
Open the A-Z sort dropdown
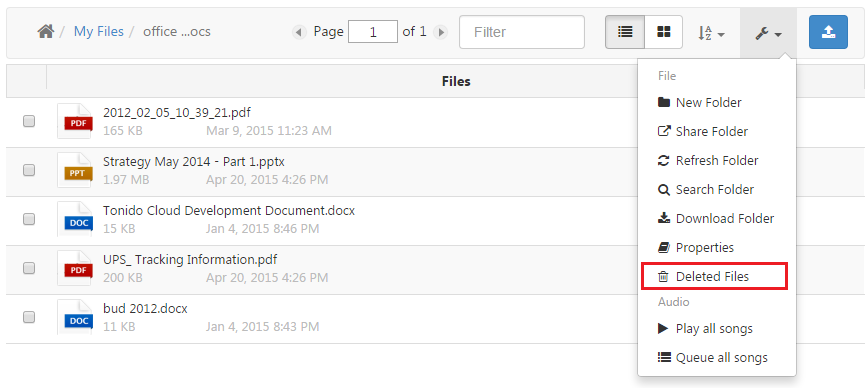(x=711, y=33)
